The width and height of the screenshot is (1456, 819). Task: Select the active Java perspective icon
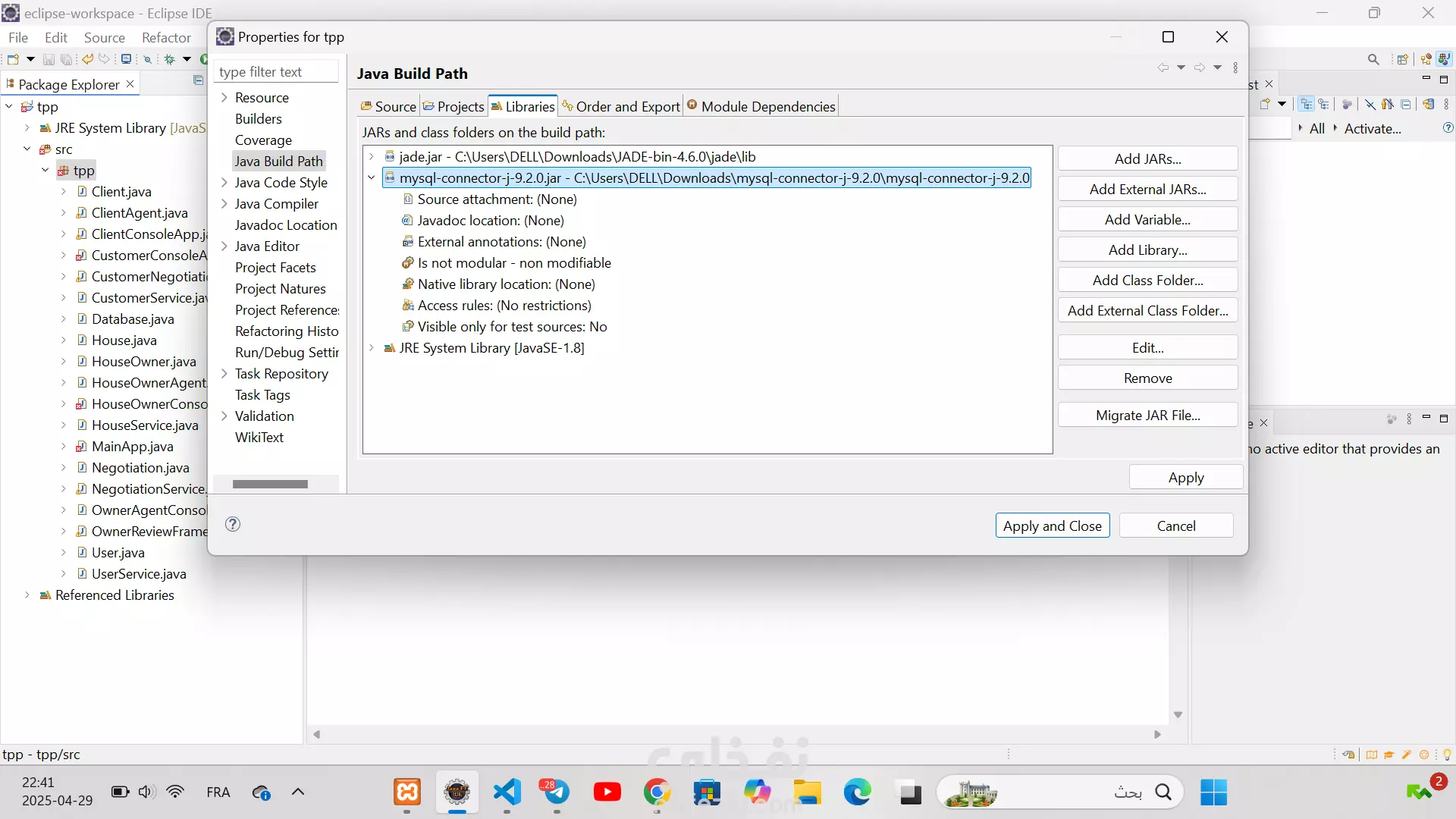click(x=1444, y=59)
